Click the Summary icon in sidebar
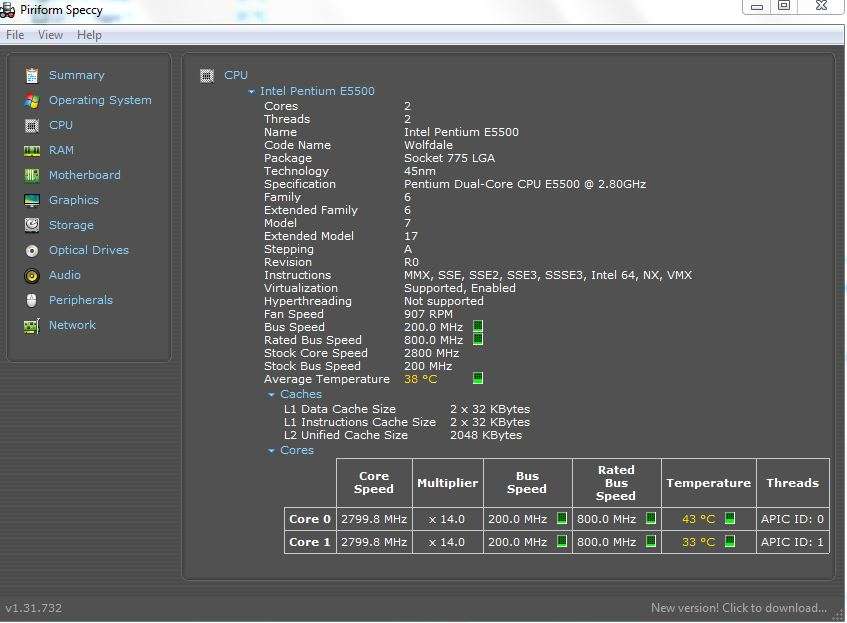 click(32, 75)
